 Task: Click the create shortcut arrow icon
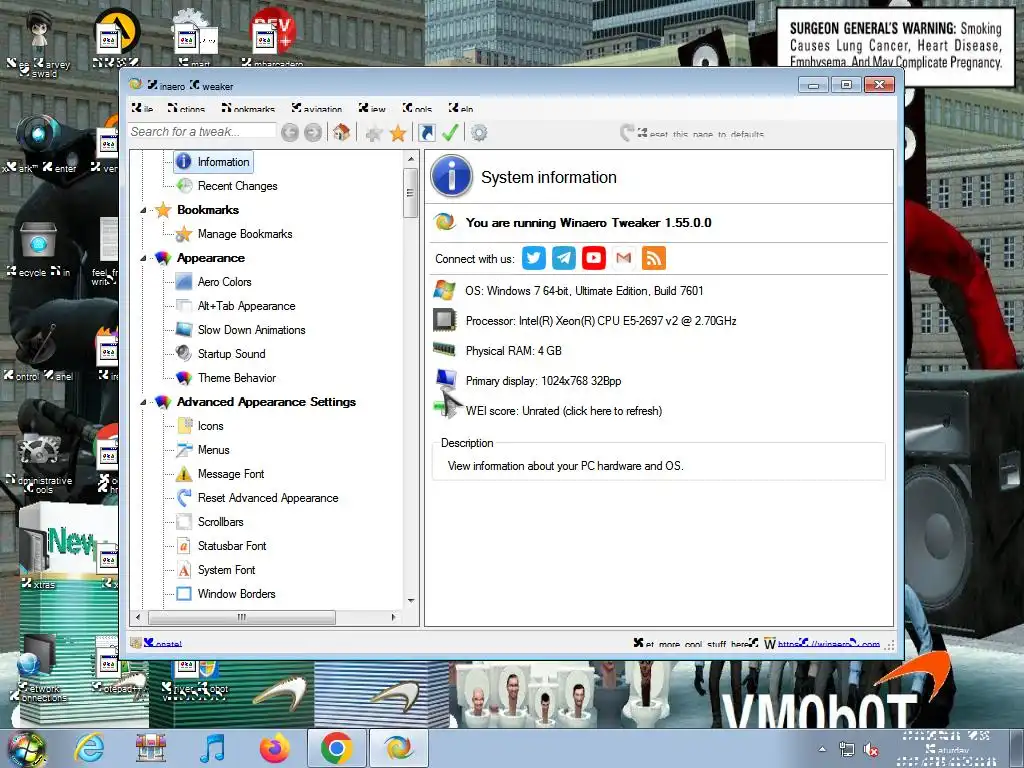[426, 133]
